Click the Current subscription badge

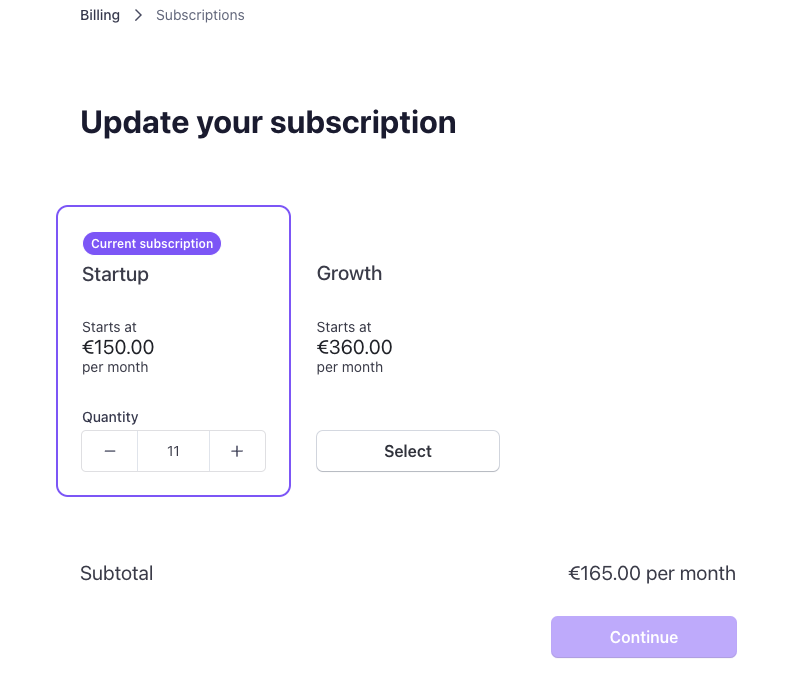click(152, 243)
